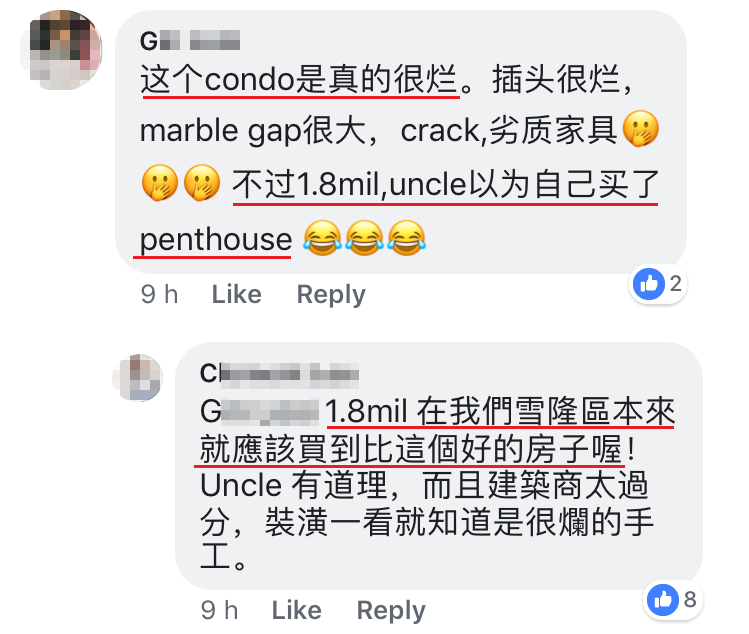Reply to the comment mentioning penthouse
Screen dimensions: 749x634
pyautogui.click(x=331, y=294)
